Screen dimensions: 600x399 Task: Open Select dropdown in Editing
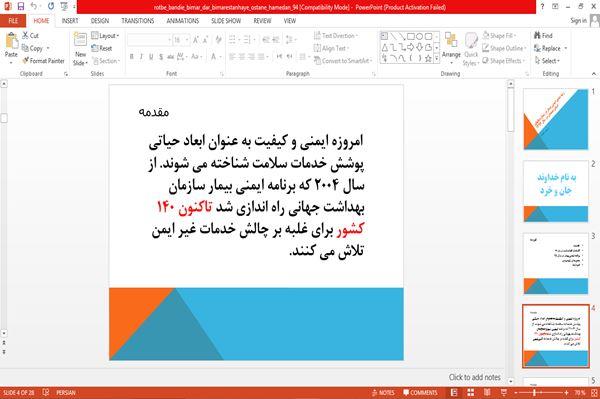click(547, 61)
